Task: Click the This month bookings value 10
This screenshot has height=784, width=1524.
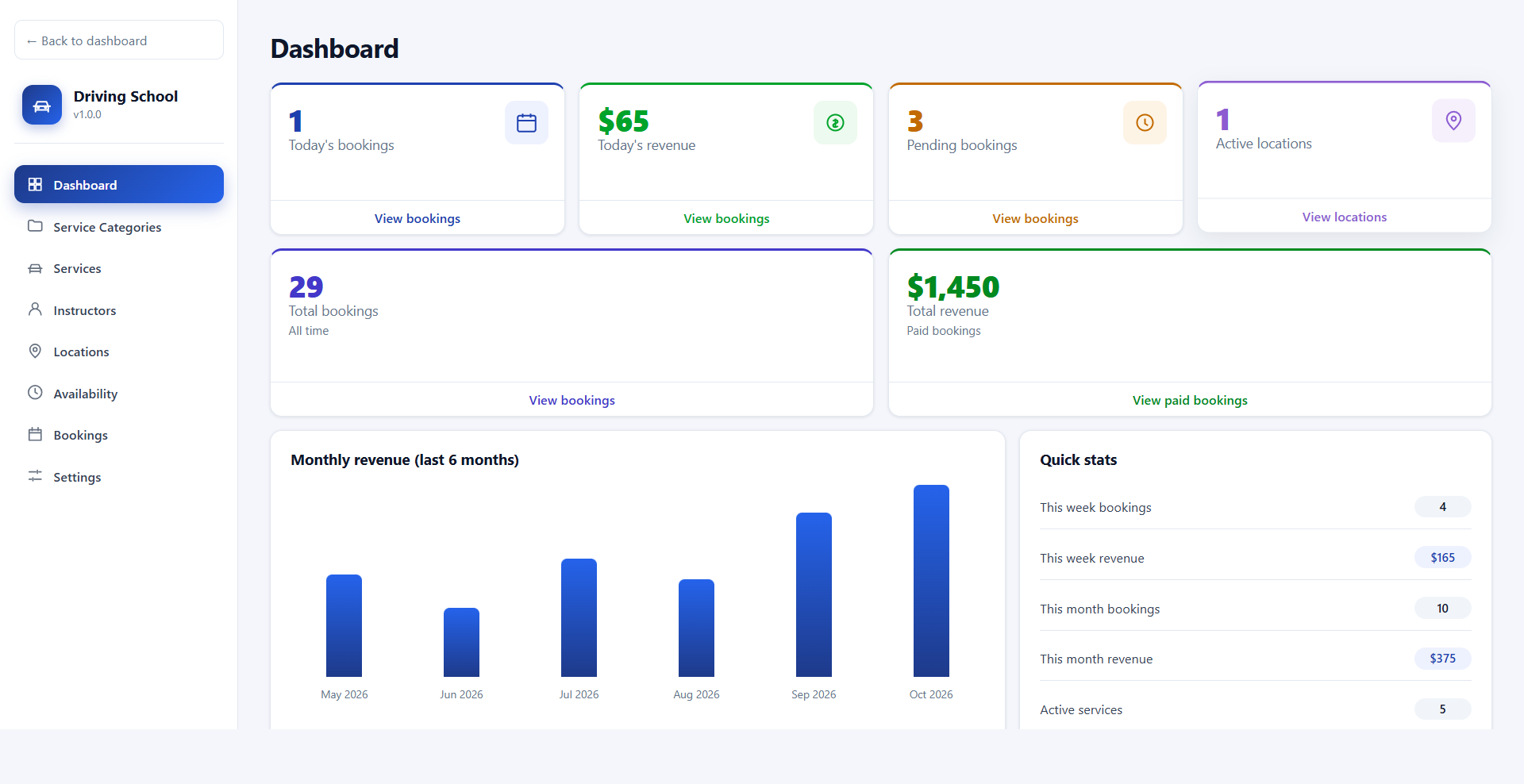Action: point(1443,608)
